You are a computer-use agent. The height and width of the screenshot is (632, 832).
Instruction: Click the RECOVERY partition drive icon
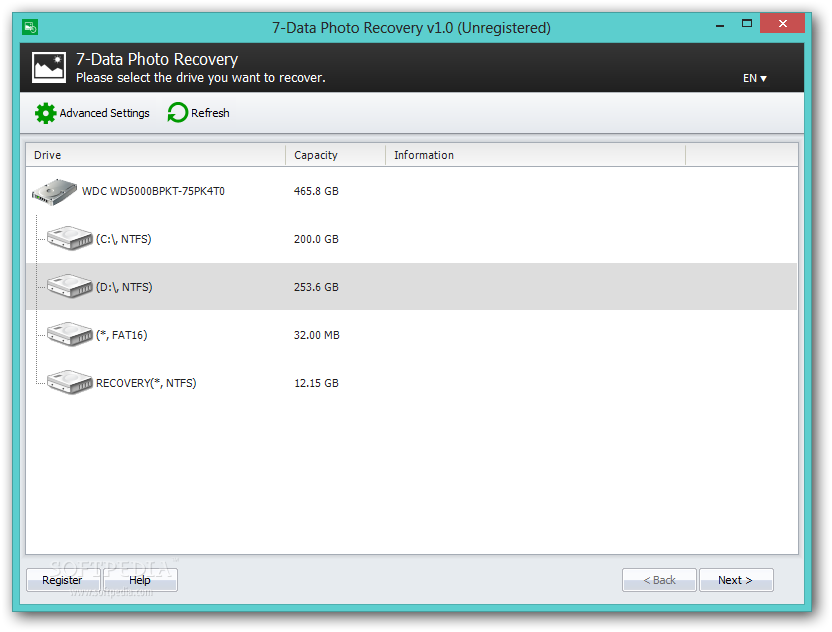click(x=70, y=382)
